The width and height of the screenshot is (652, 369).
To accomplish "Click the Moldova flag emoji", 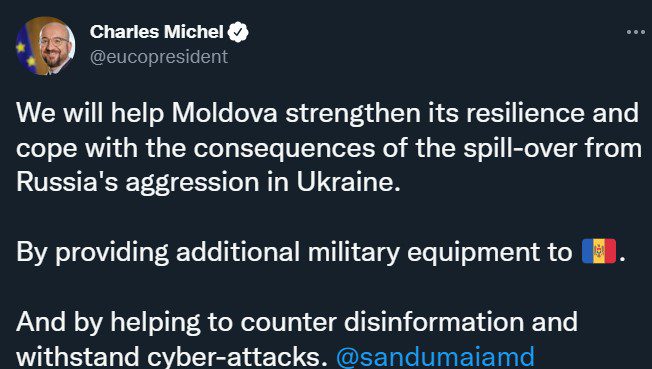I will click(599, 251).
